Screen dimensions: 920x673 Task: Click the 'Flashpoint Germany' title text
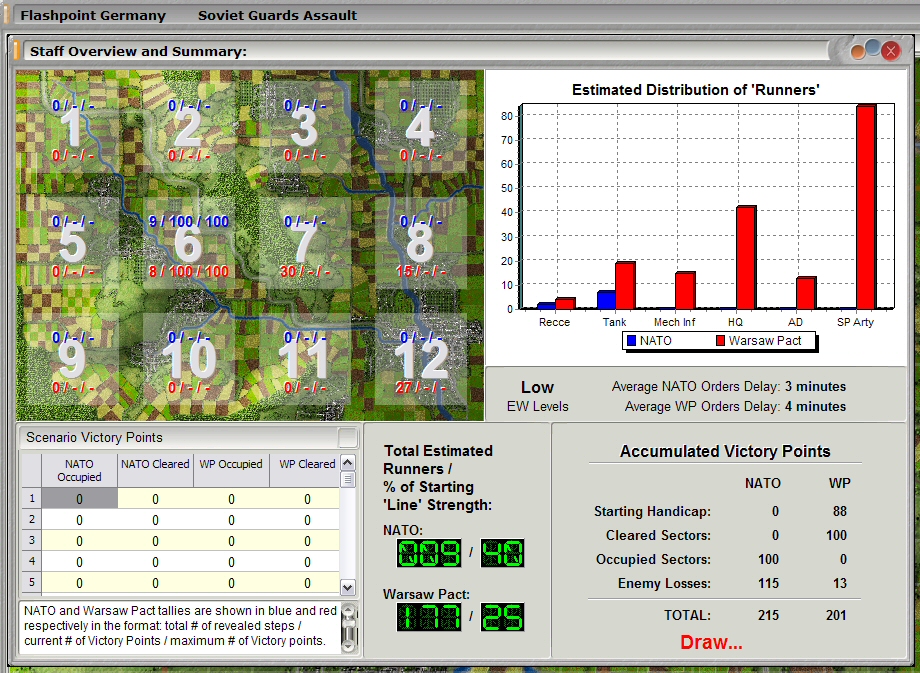coord(93,15)
